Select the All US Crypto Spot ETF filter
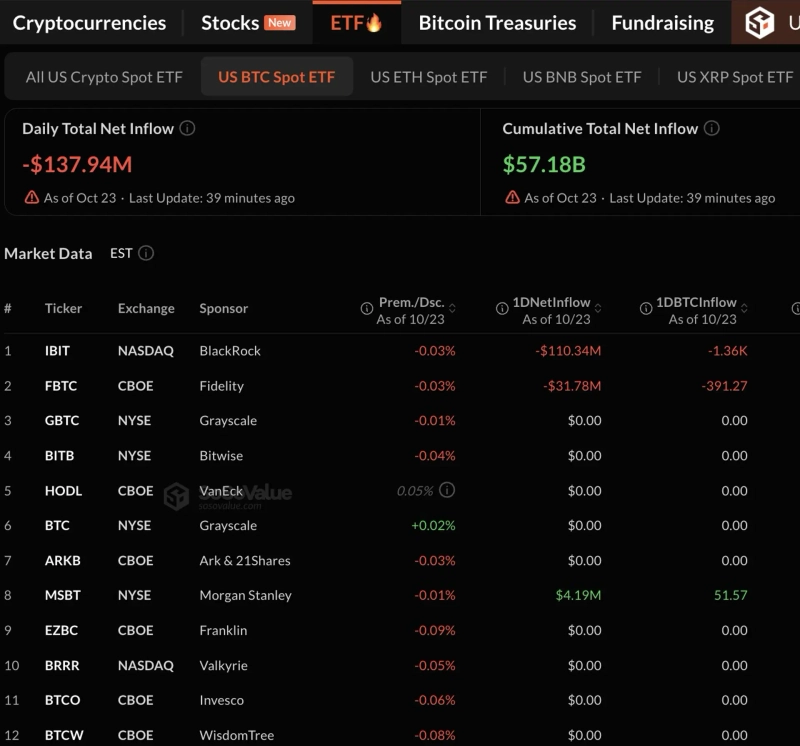Viewport: 800px width, 746px height. click(104, 77)
